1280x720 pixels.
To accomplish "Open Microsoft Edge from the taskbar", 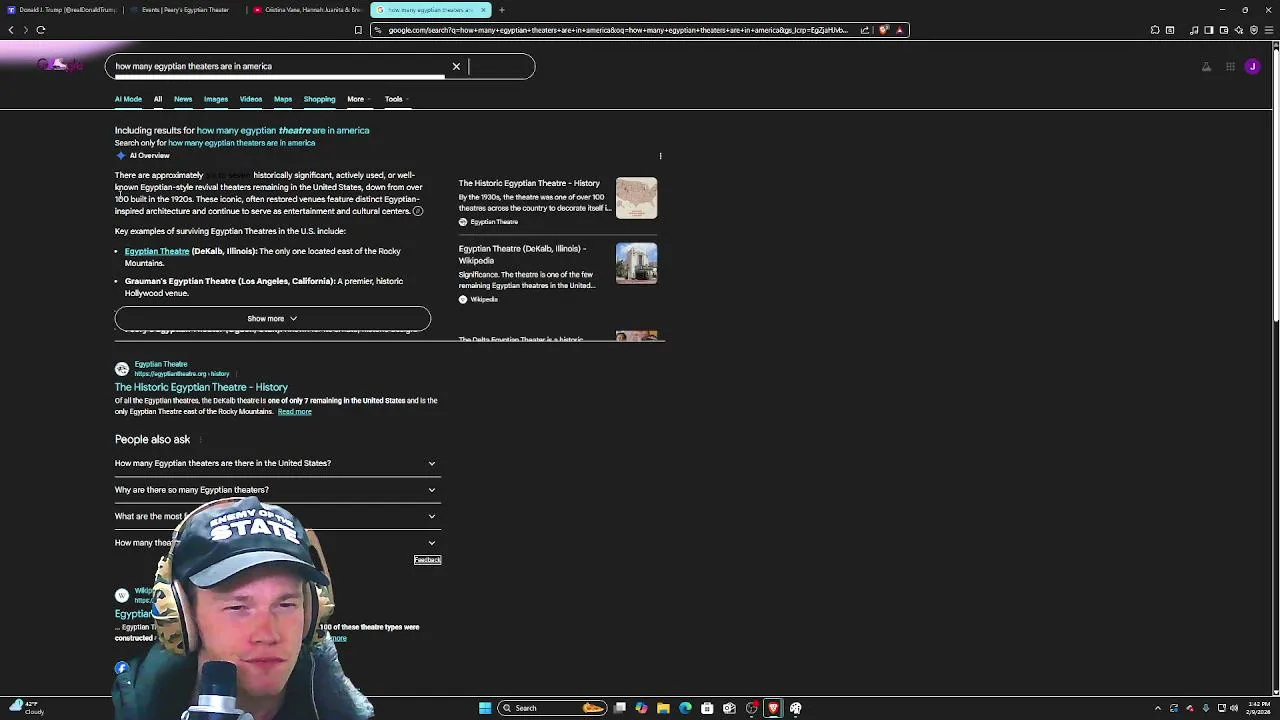I will point(685,708).
